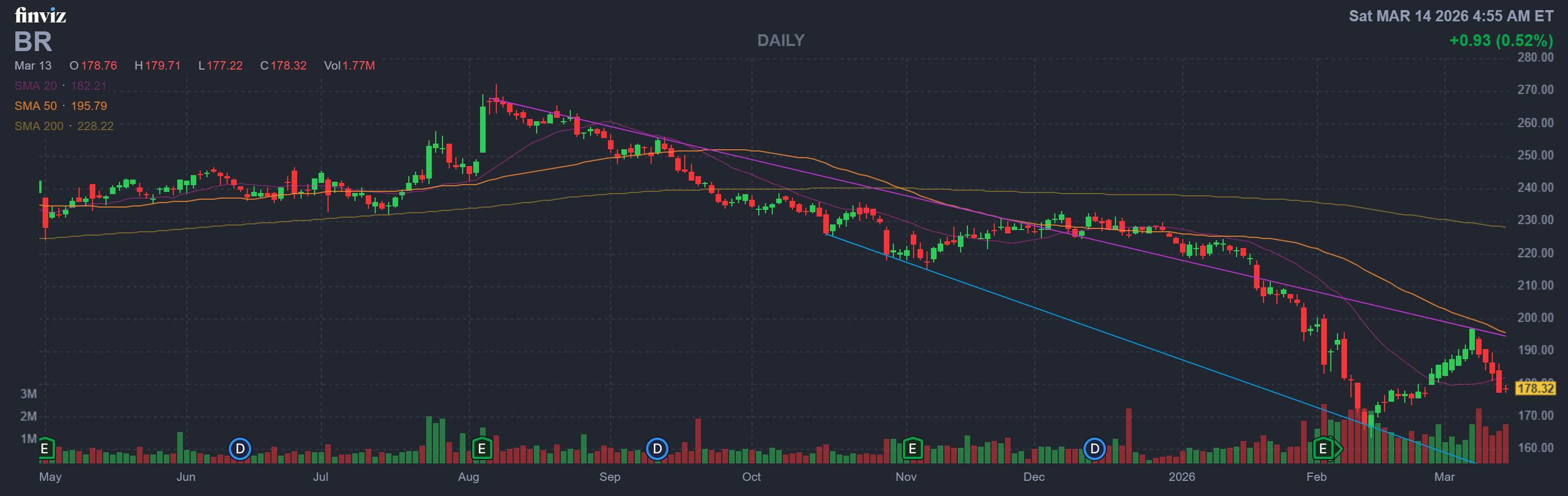This screenshot has height=496, width=1568.
Task: Click the 280.00 price axis label
Action: [x=1534, y=57]
